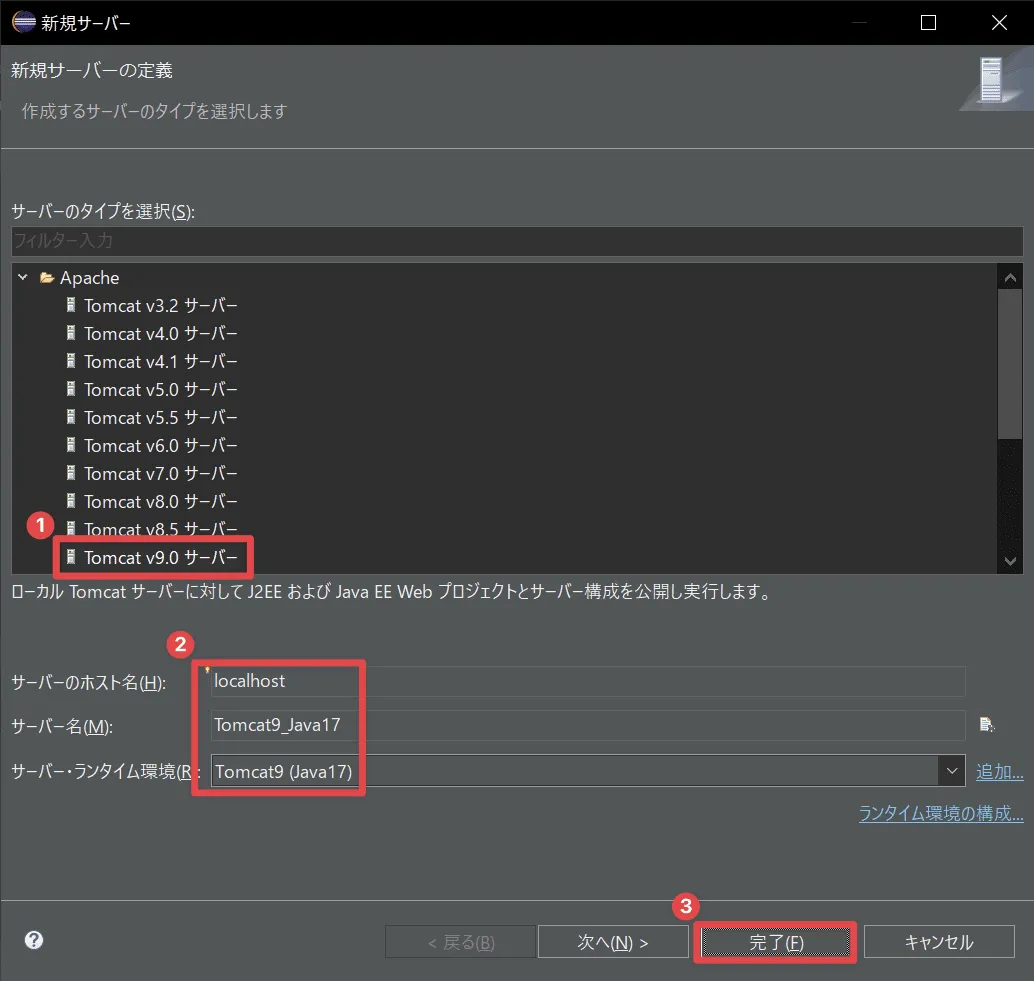Screen dimensions: 1034x981
Task: Select Tomcat v8.5 サーバー entry
Action: pos(160,529)
